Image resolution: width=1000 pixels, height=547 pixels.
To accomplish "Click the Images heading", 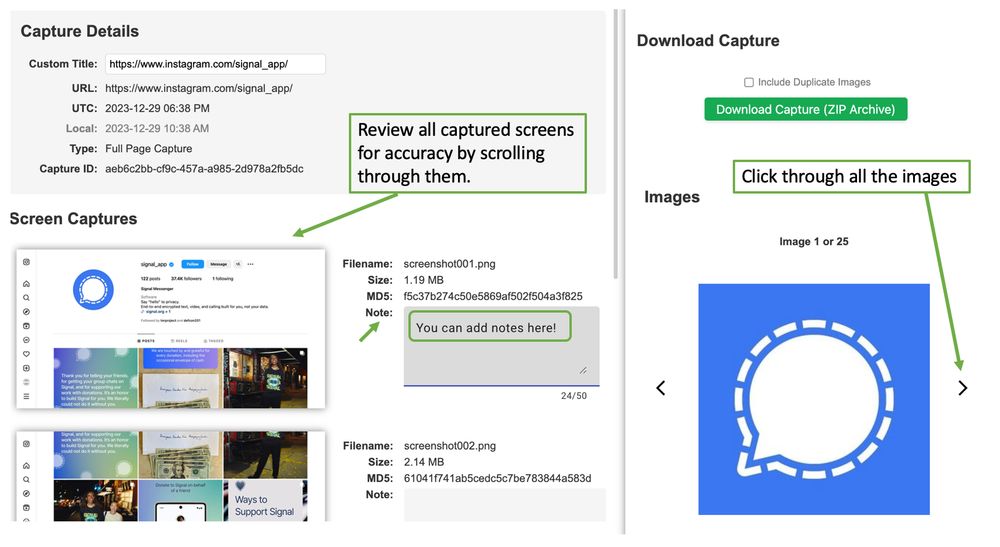I will tap(672, 197).
